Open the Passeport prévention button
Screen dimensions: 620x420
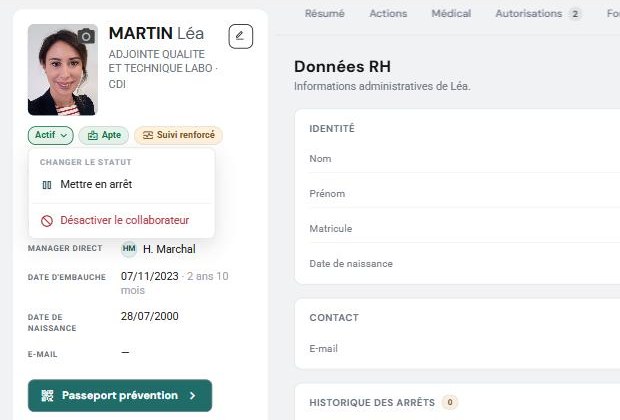coord(120,395)
